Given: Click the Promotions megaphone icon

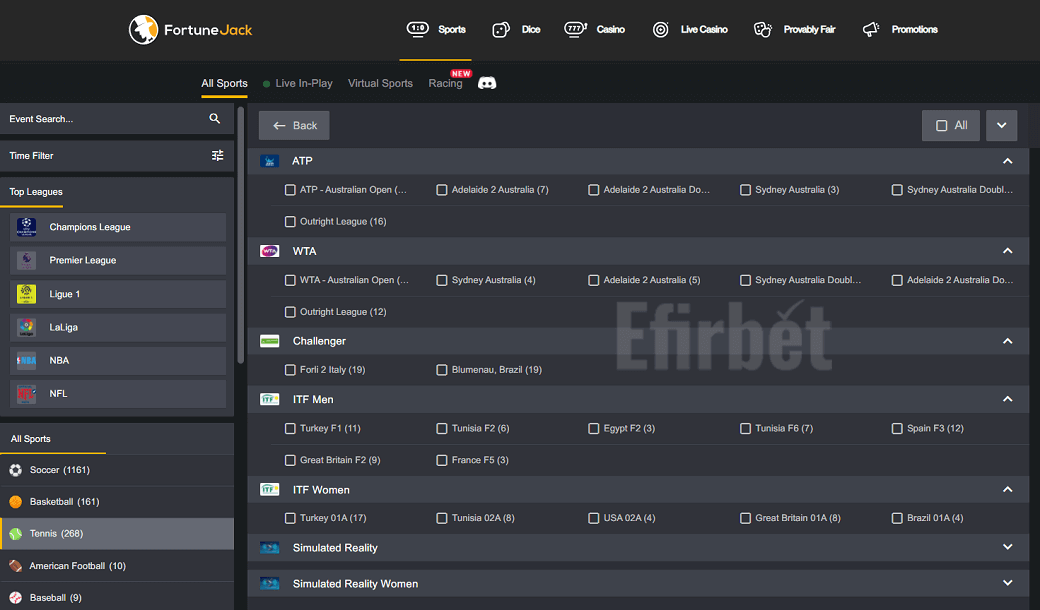Looking at the screenshot, I should [871, 30].
